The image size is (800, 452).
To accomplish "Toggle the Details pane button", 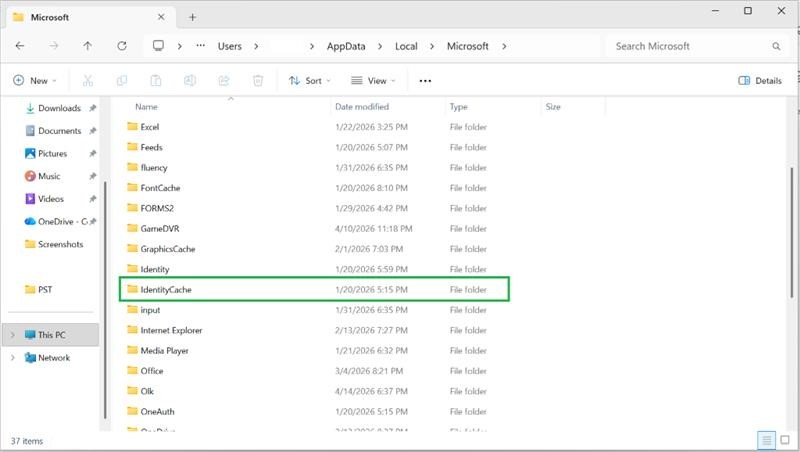I will [760, 81].
